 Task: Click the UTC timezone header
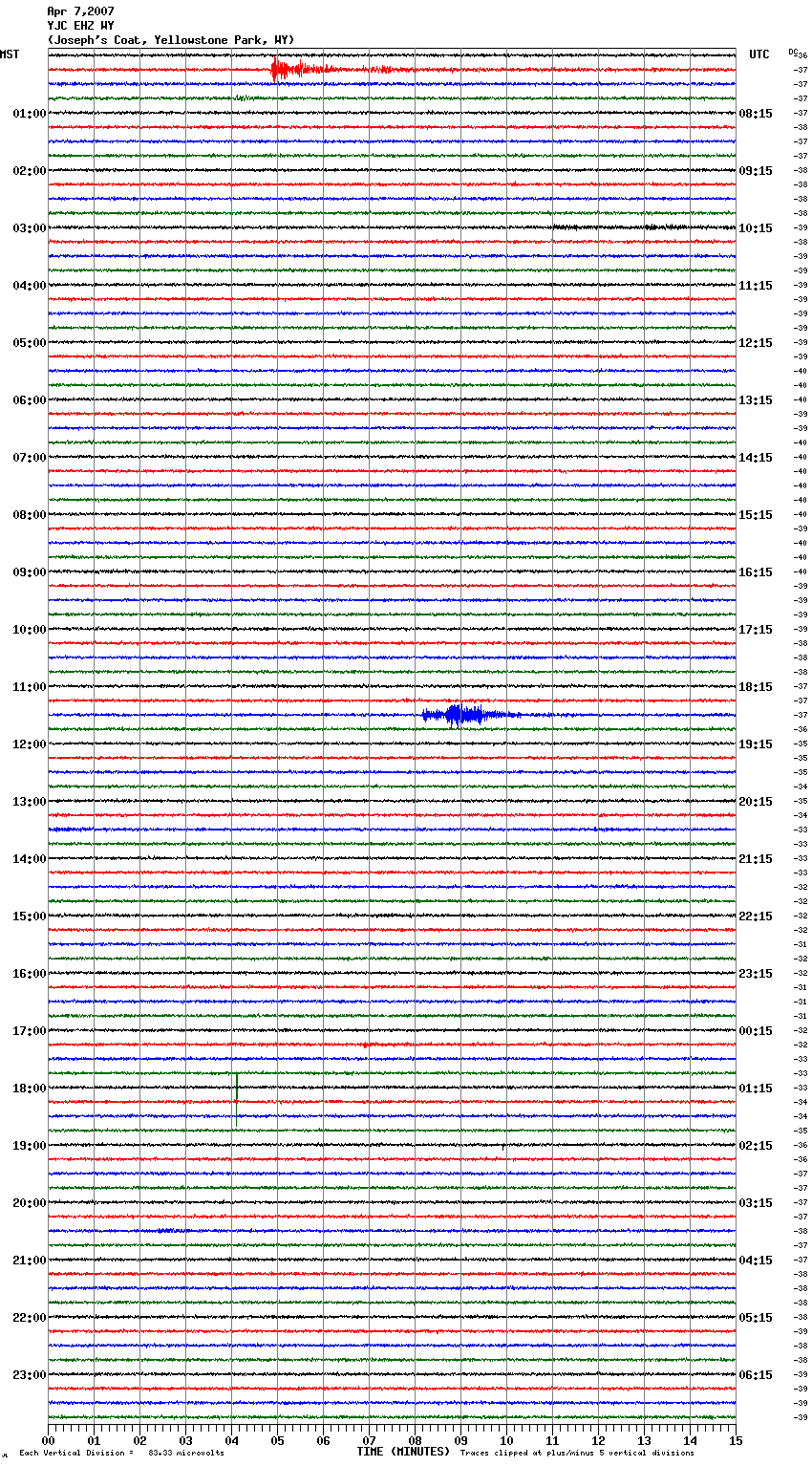click(x=759, y=54)
